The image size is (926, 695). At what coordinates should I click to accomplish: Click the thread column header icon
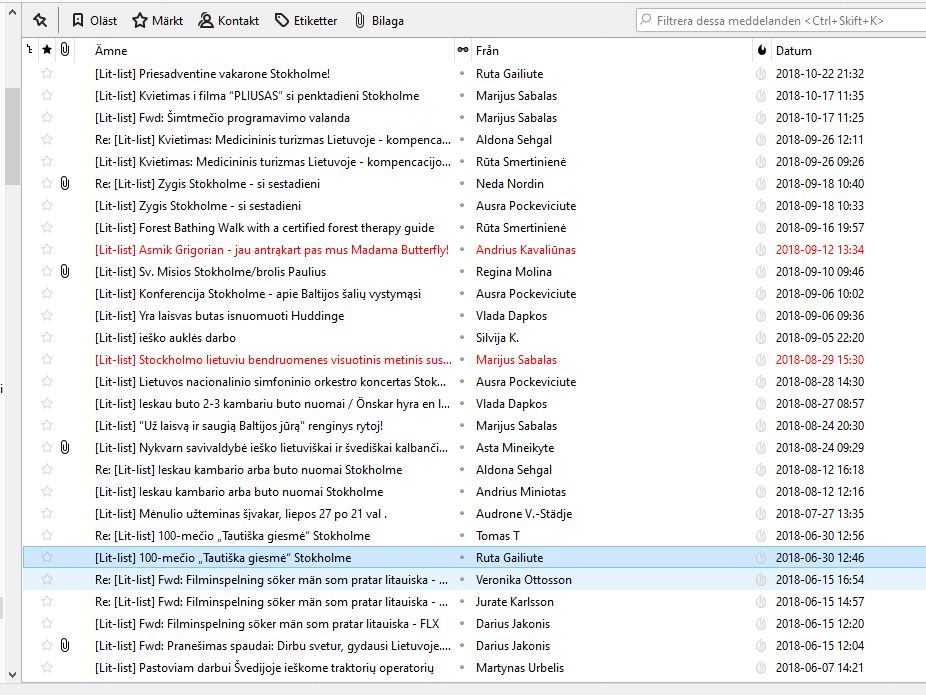coord(28,50)
